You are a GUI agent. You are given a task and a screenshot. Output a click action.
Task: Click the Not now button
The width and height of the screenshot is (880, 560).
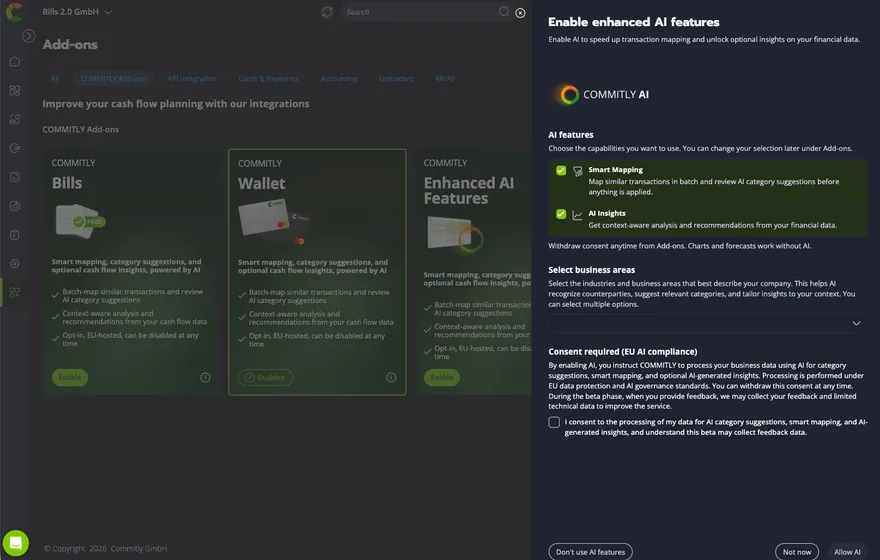pyautogui.click(x=797, y=552)
